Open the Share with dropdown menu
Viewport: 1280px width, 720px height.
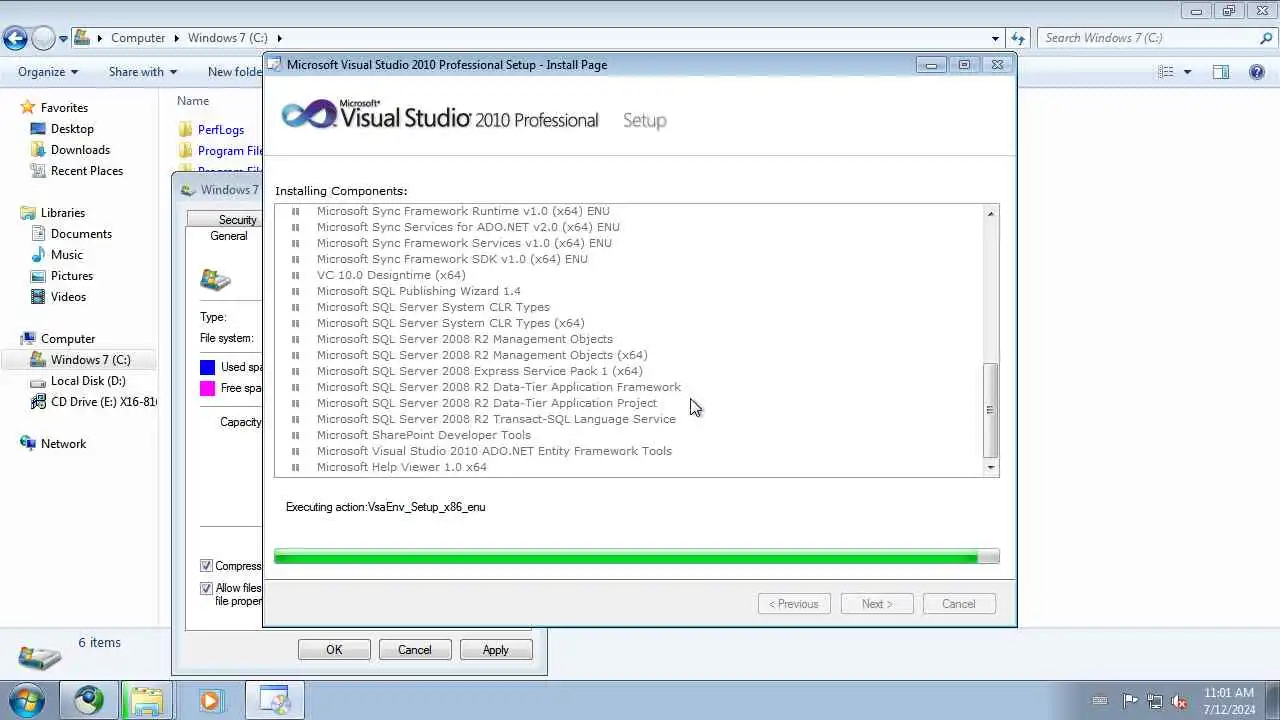[143, 72]
